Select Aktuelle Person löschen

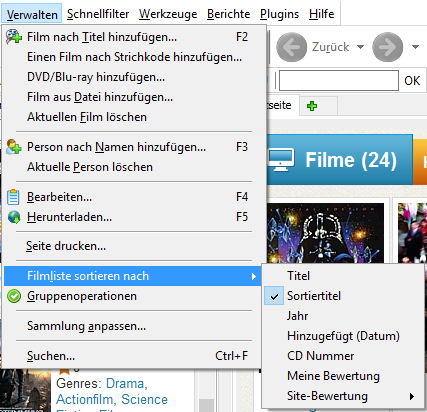pos(133,167)
